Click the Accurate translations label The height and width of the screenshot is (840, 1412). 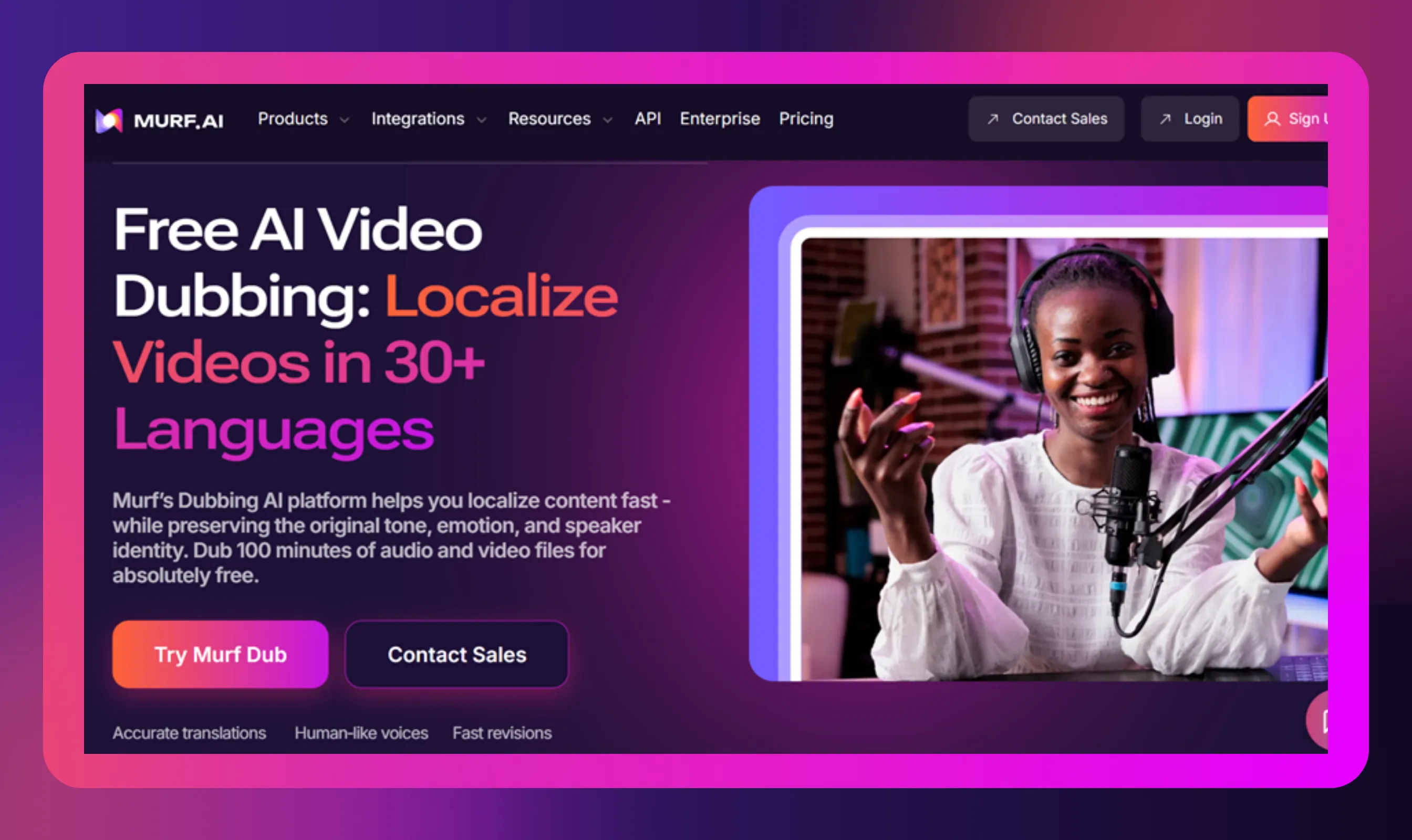click(x=189, y=732)
